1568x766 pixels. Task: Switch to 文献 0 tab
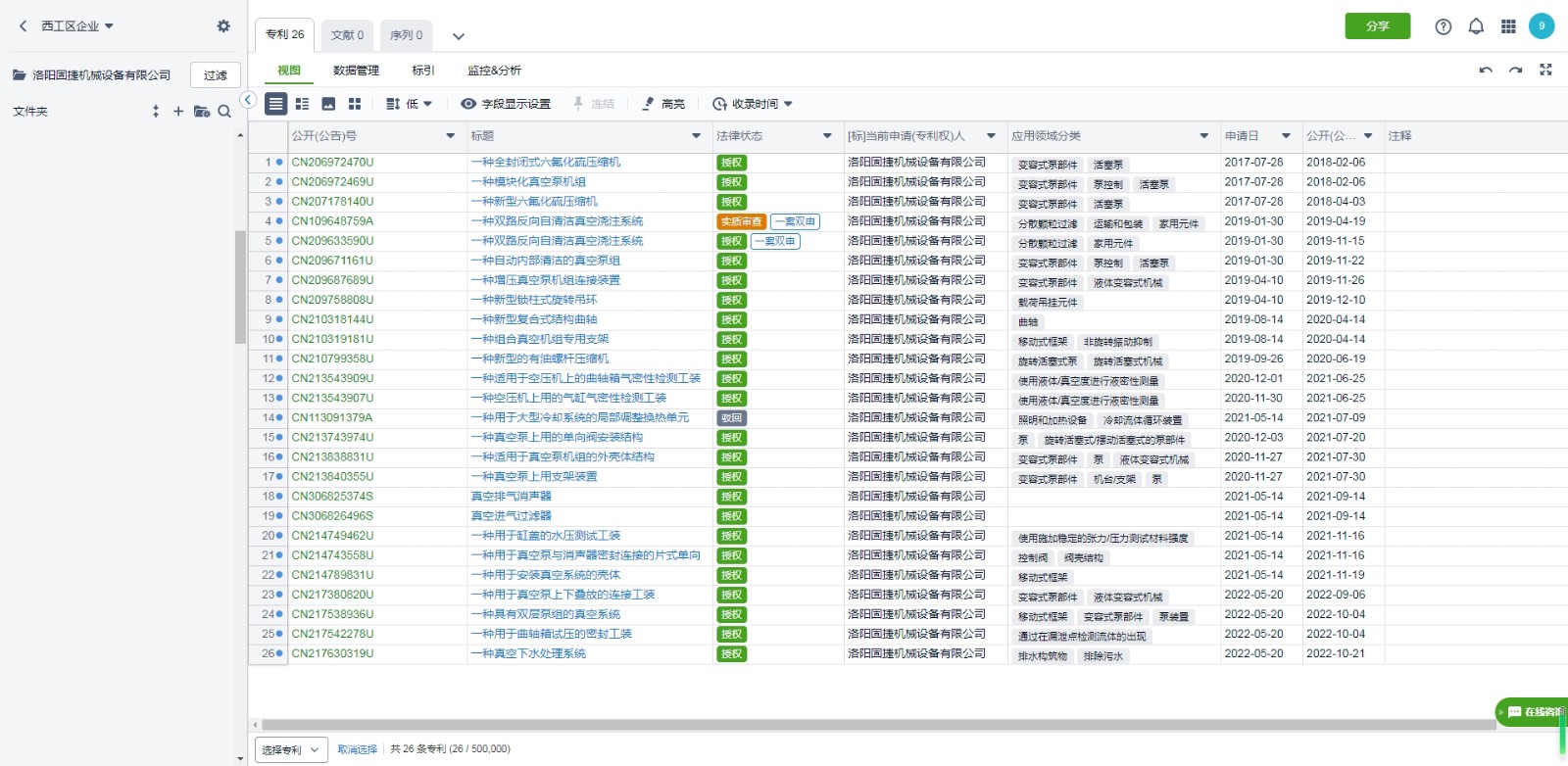click(347, 35)
